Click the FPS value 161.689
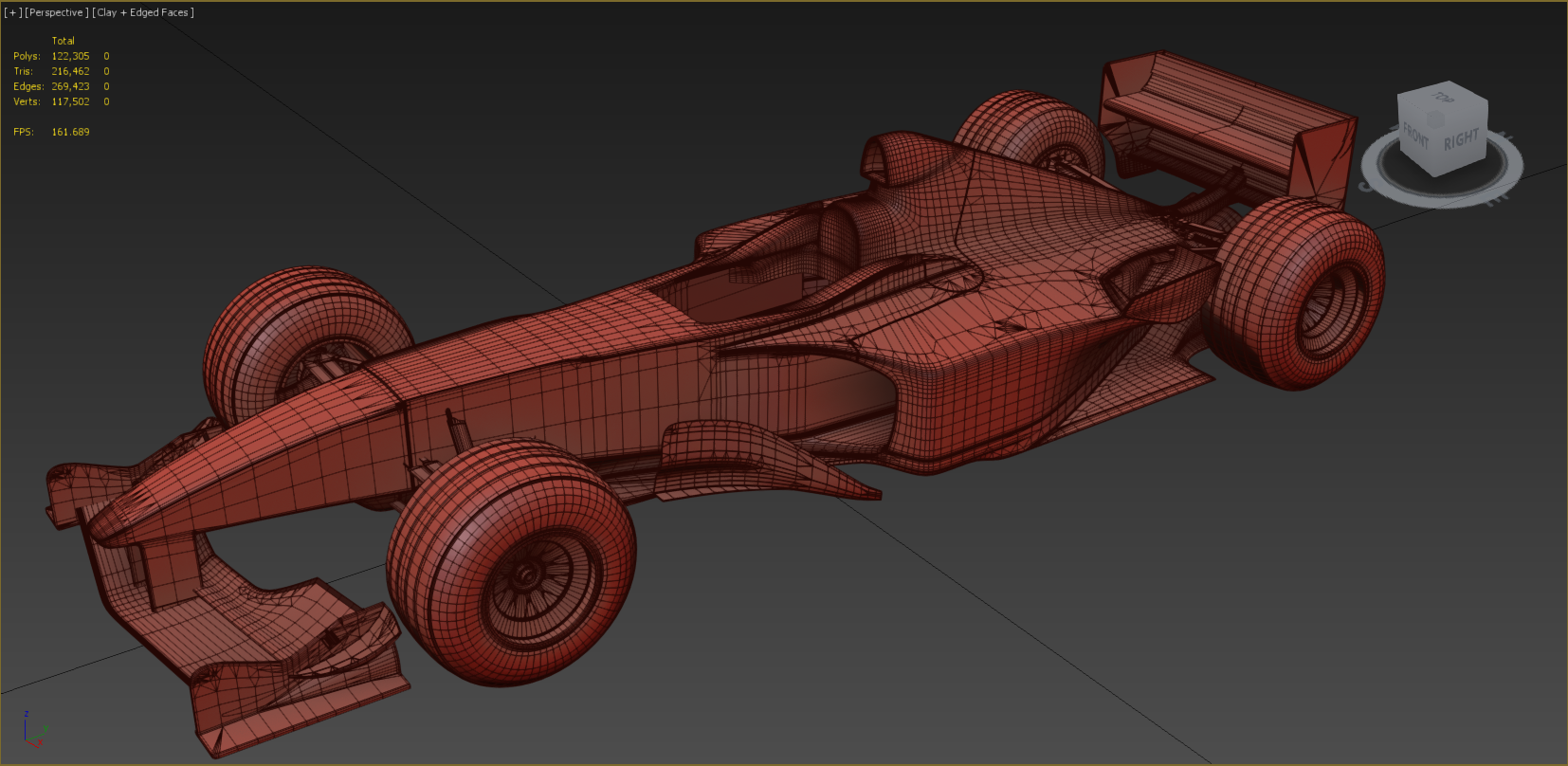This screenshot has height=766, width=1568. [70, 132]
